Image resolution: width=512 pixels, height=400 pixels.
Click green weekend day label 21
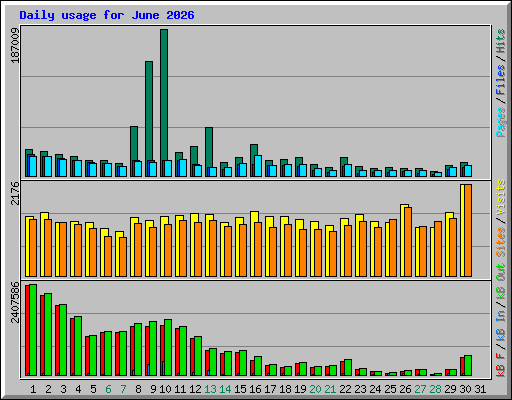click(x=330, y=389)
